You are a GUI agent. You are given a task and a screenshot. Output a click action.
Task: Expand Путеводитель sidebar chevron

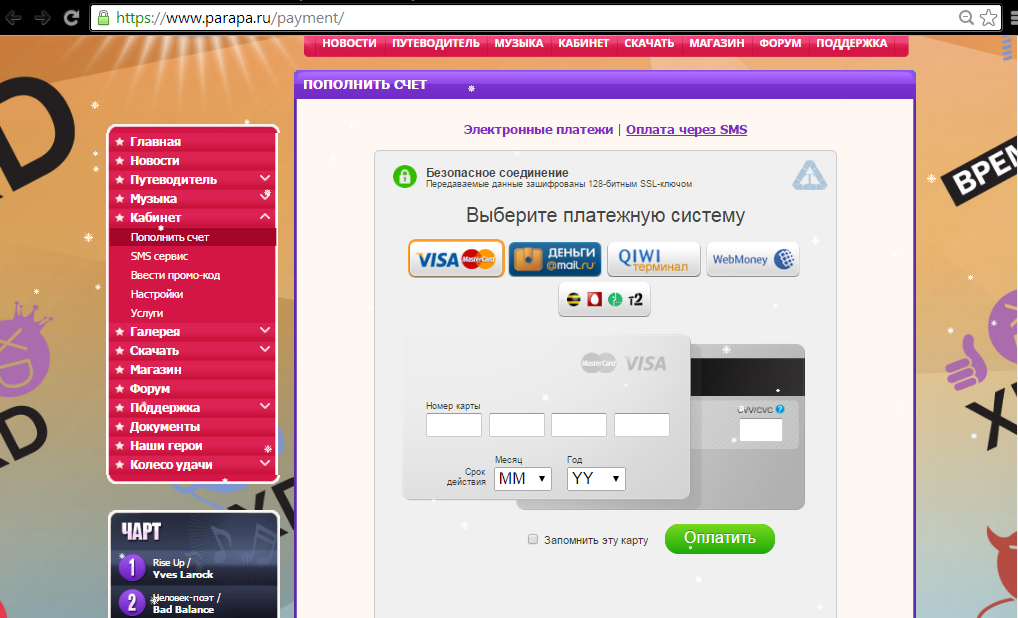click(x=265, y=177)
